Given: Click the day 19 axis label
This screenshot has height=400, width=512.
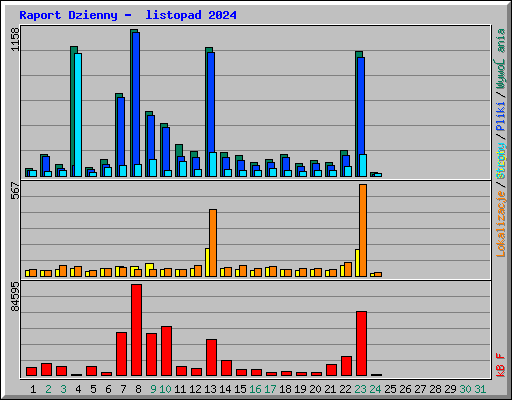Looking at the screenshot, I should [300, 389].
